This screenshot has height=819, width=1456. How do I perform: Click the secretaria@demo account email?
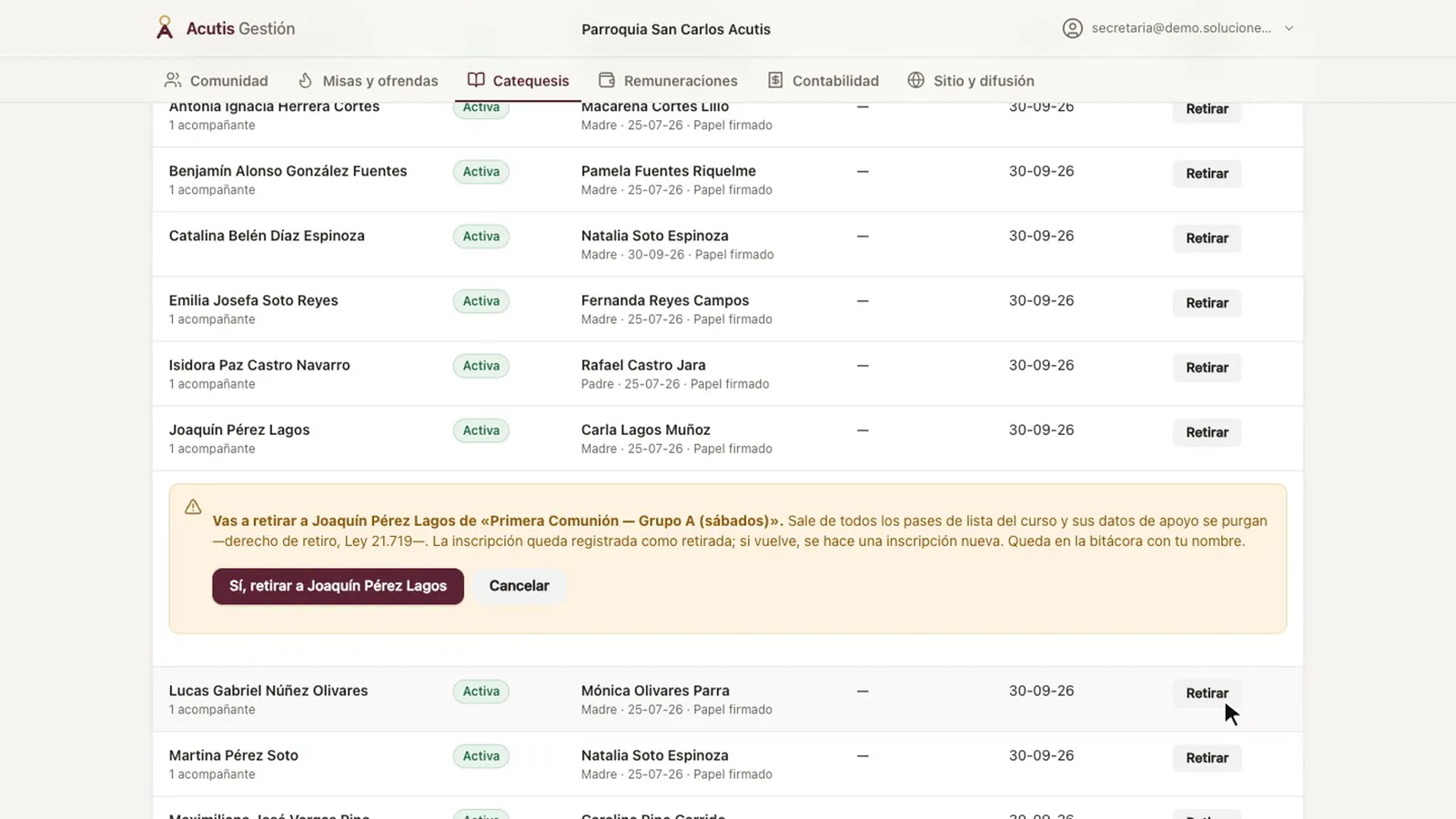point(1182,28)
